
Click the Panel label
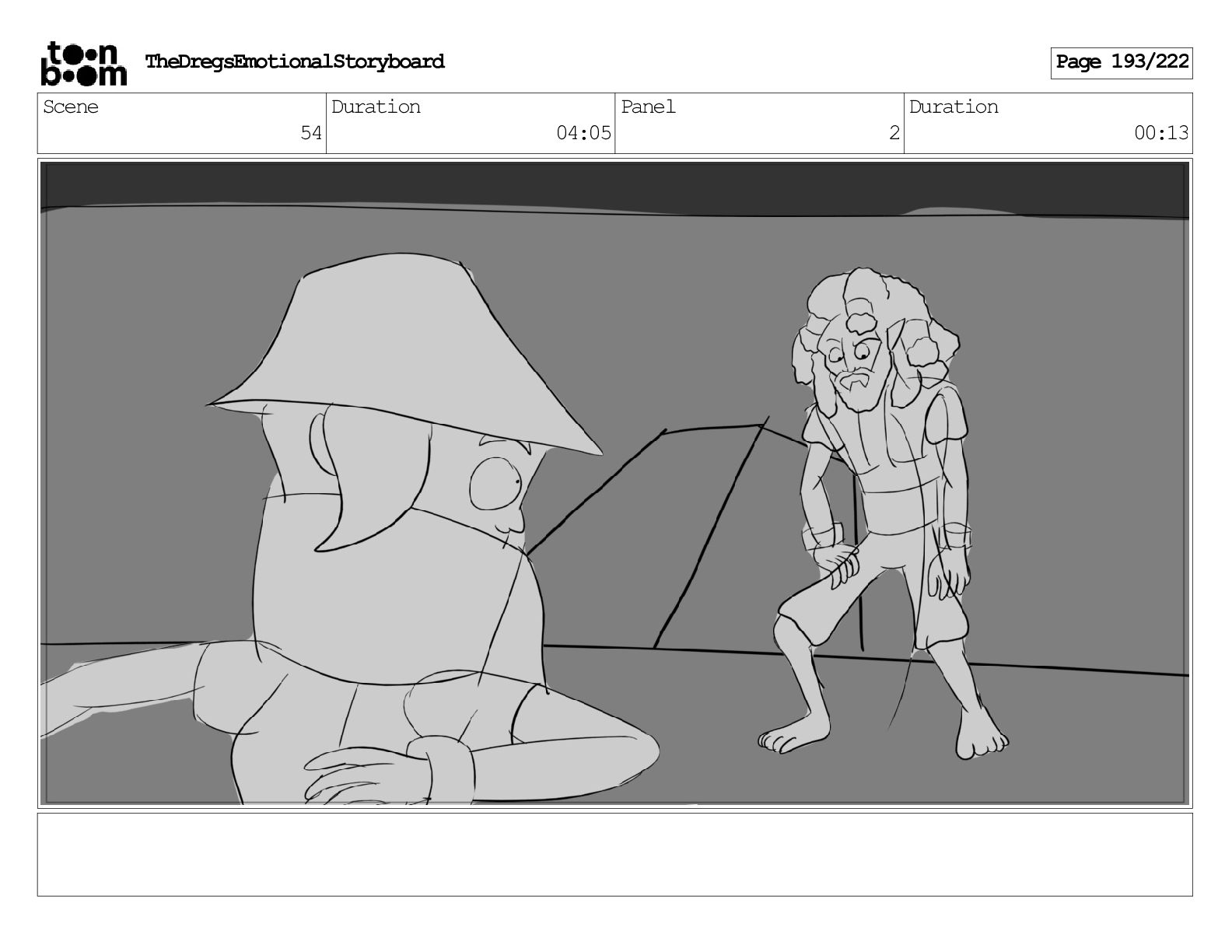coord(648,107)
